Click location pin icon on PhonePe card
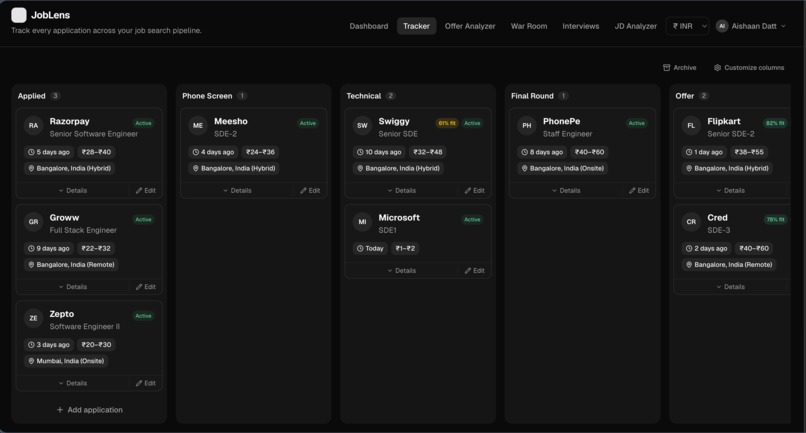806x433 pixels. point(525,168)
